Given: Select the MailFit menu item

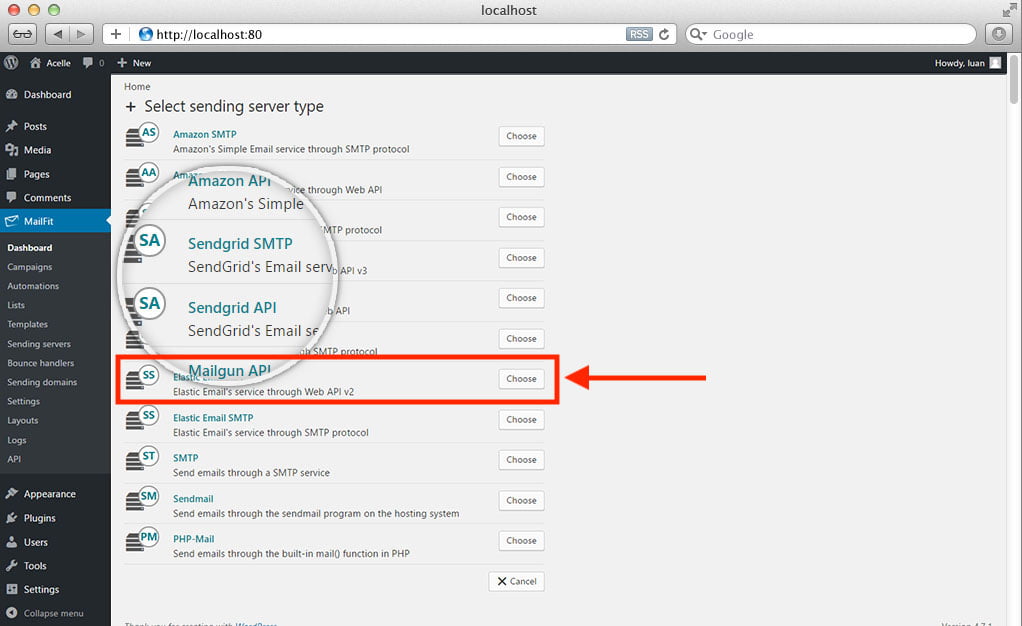Looking at the screenshot, I should tap(55, 221).
